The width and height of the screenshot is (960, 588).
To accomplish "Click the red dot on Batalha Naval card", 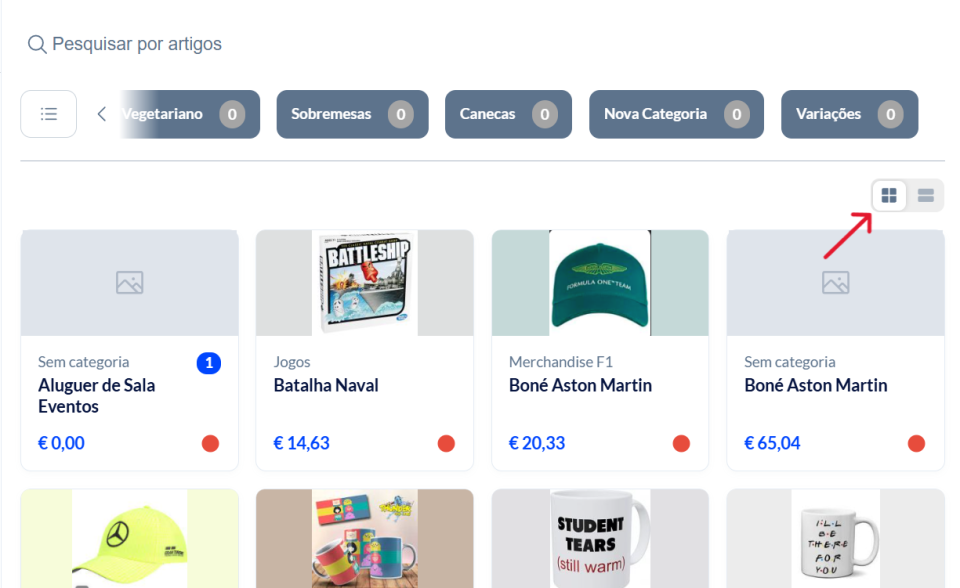I will point(446,443).
